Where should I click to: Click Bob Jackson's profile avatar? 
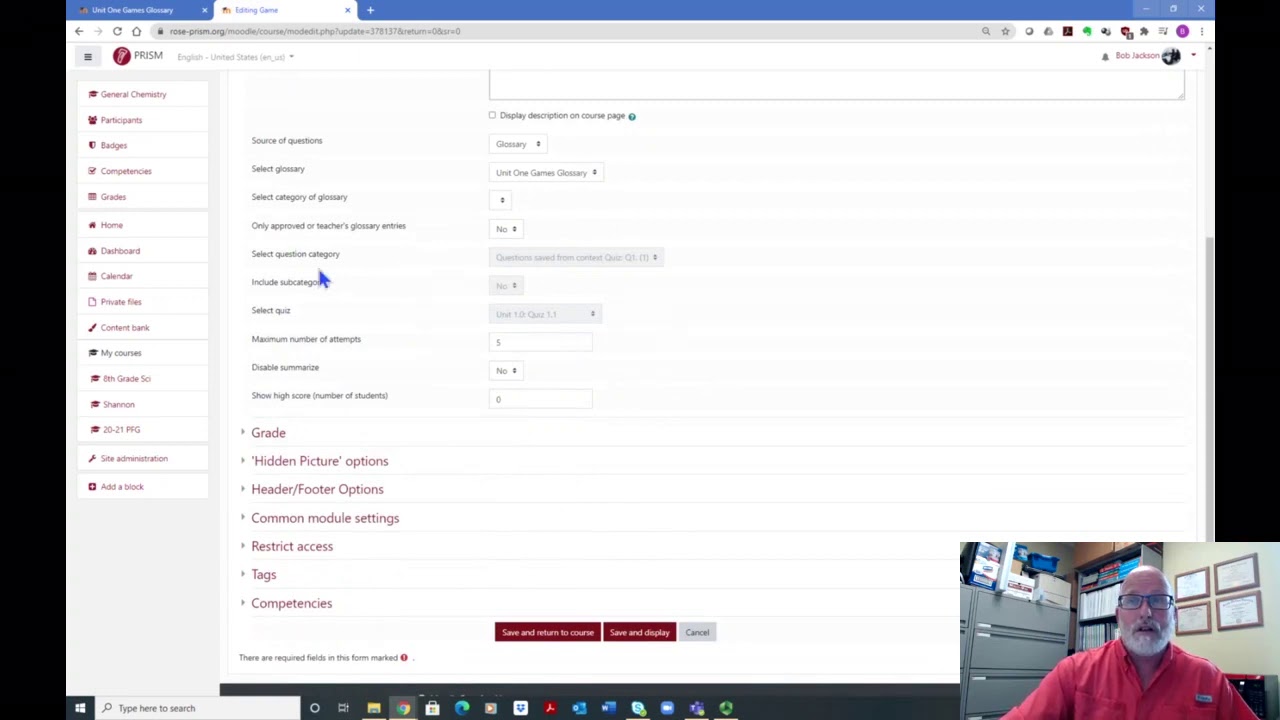tap(1171, 56)
